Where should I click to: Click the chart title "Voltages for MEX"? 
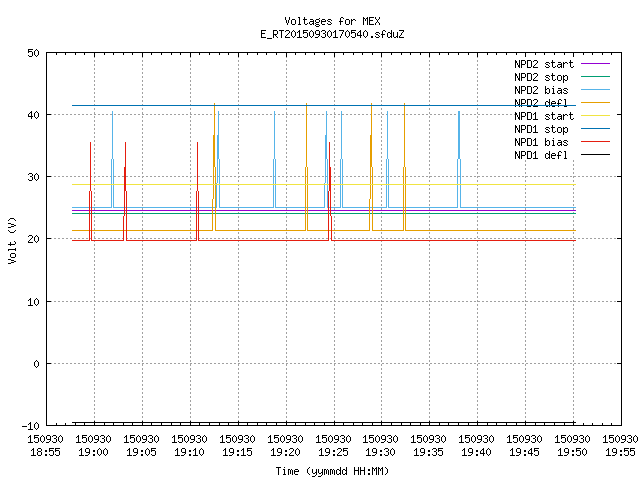pyautogui.click(x=332, y=21)
